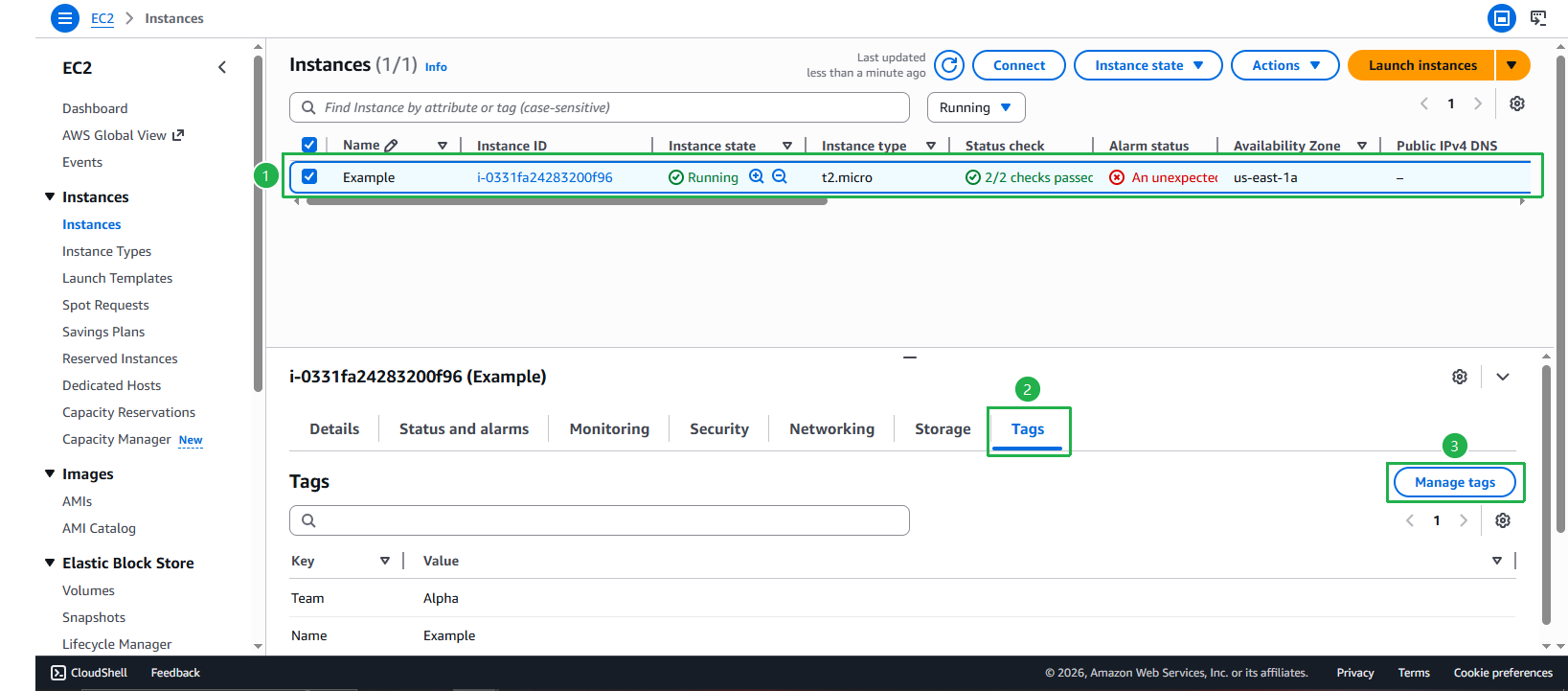The width and height of the screenshot is (1568, 691).
Task: Toggle the select-all instances checkbox
Action: [309, 145]
